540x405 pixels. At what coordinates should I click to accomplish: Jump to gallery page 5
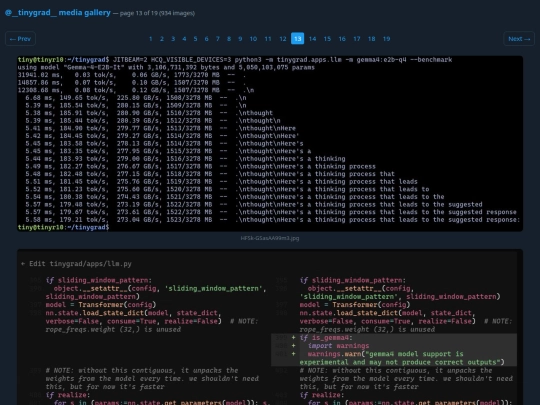(195, 39)
